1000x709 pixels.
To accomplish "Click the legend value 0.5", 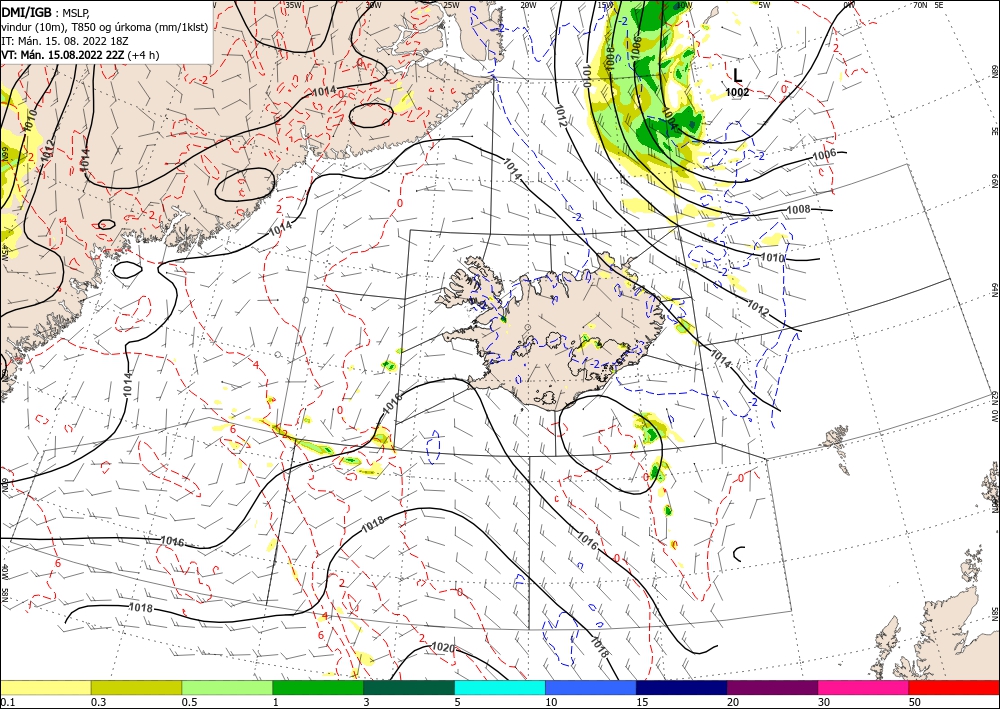I will (189, 702).
